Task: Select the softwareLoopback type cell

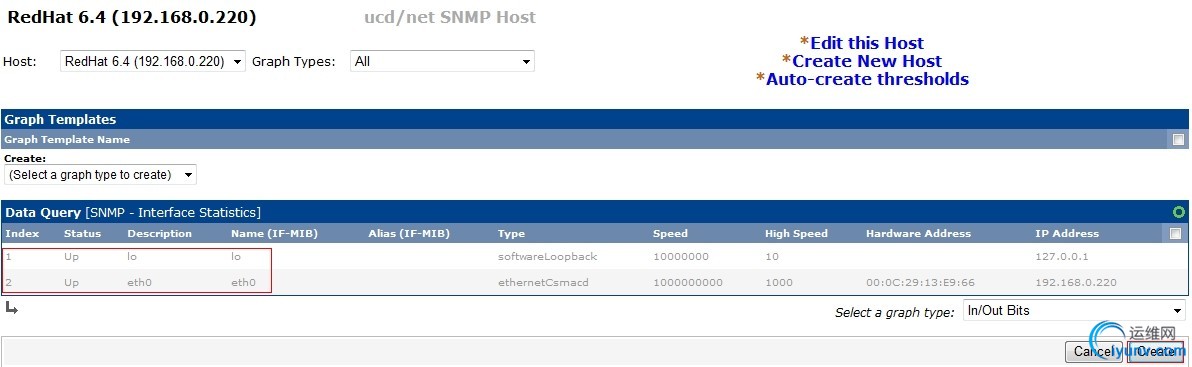Action: (547, 257)
